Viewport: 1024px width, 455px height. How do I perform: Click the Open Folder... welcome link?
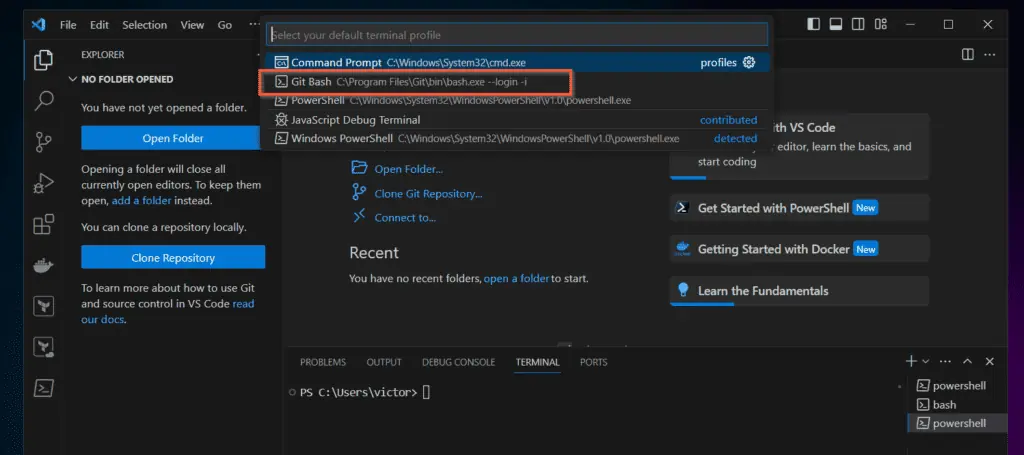point(409,169)
